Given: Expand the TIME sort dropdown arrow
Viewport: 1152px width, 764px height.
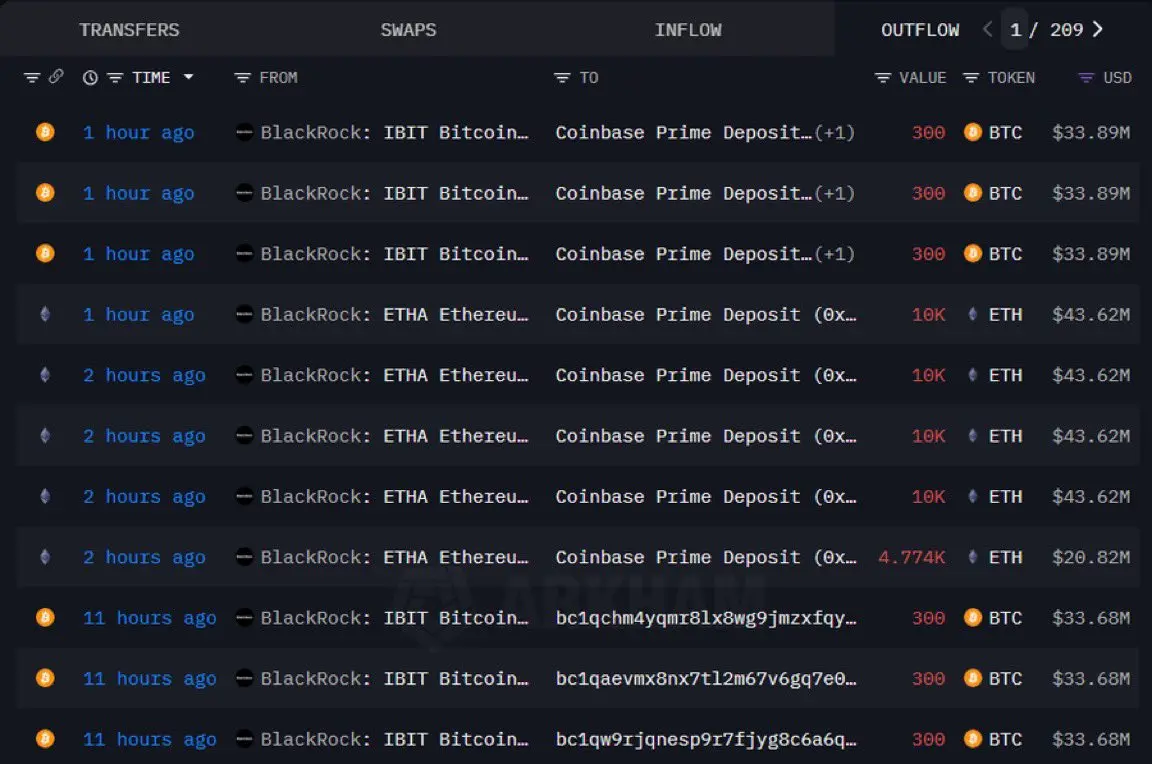Looking at the screenshot, I should click(x=188, y=77).
